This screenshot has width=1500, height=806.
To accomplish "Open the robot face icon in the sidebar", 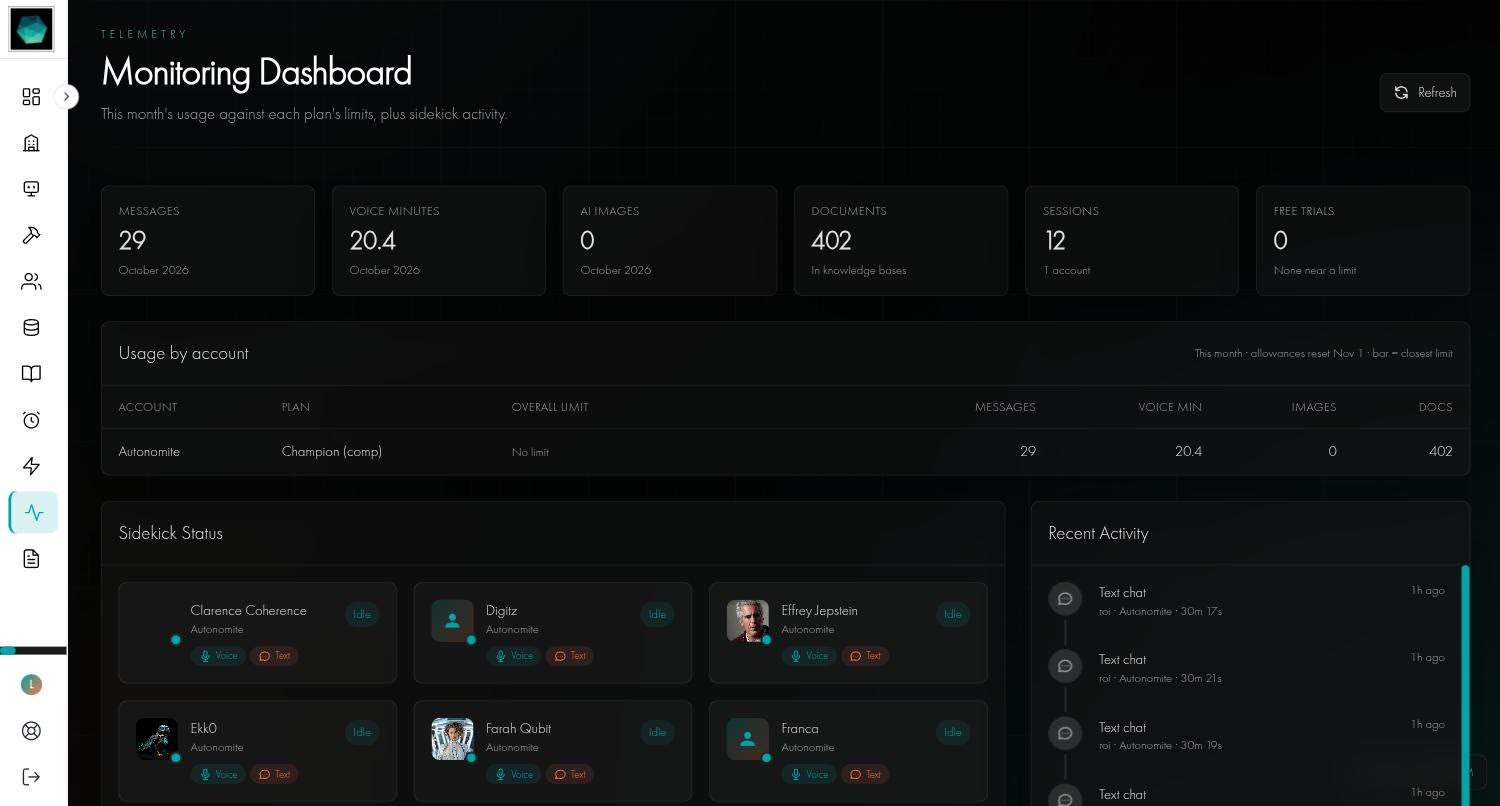I will tap(31, 189).
